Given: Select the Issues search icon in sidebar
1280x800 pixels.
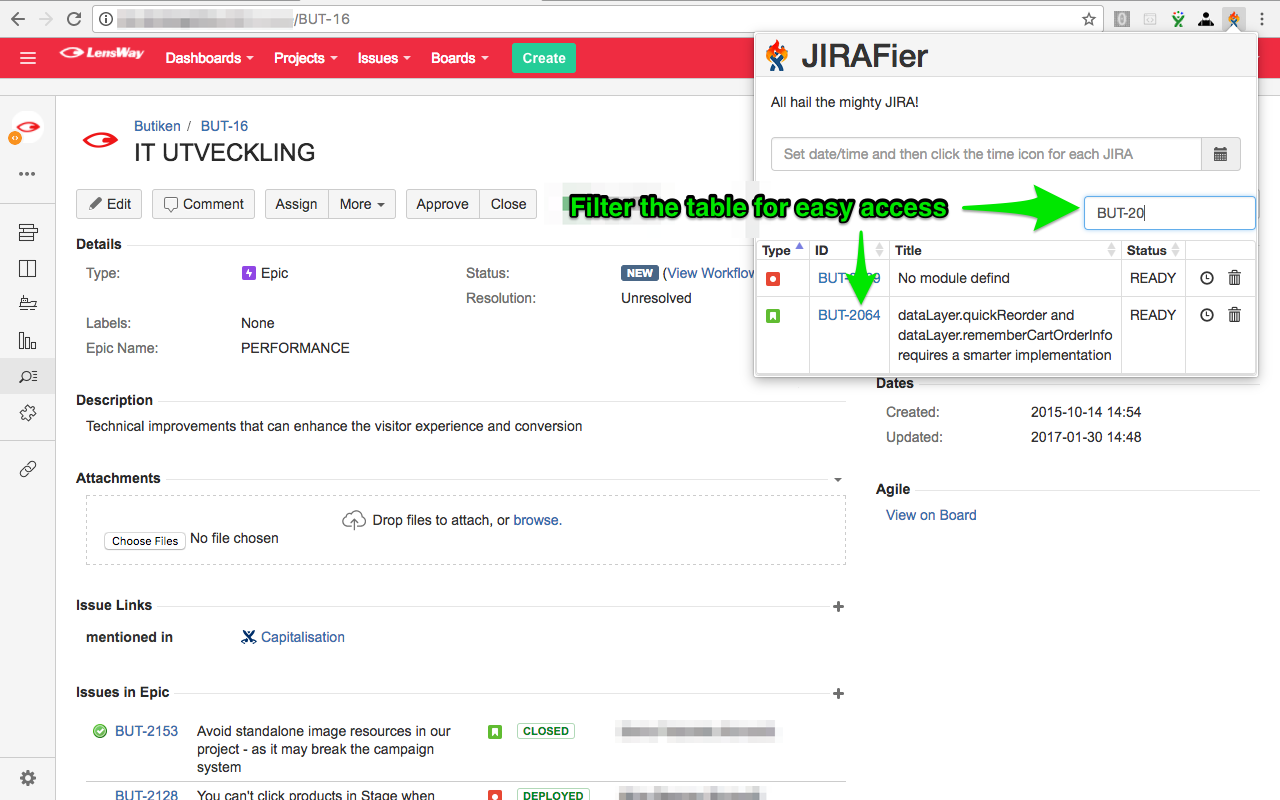Looking at the screenshot, I should click(x=28, y=377).
